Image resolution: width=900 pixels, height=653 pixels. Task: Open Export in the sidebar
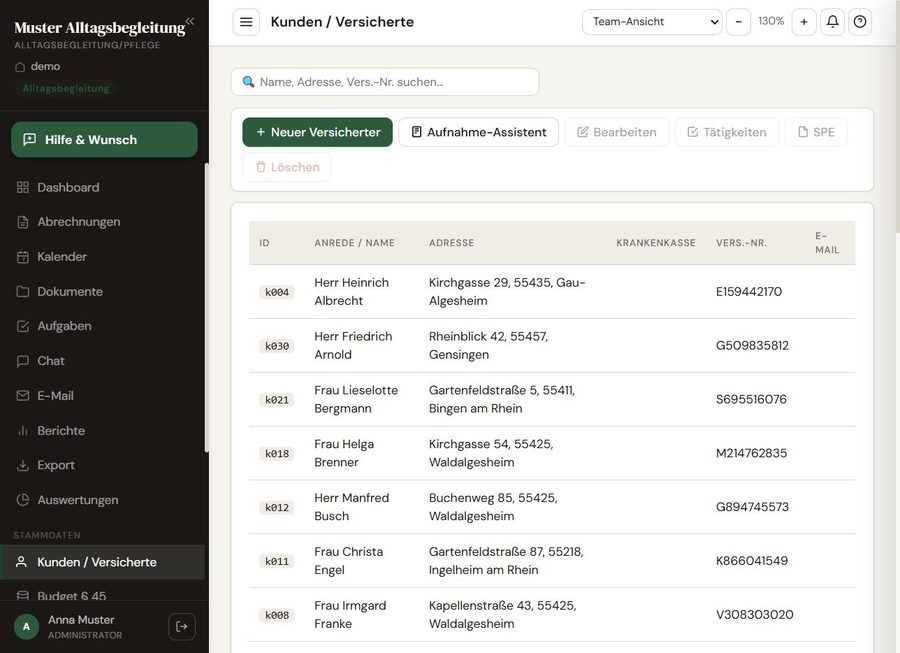(102, 465)
